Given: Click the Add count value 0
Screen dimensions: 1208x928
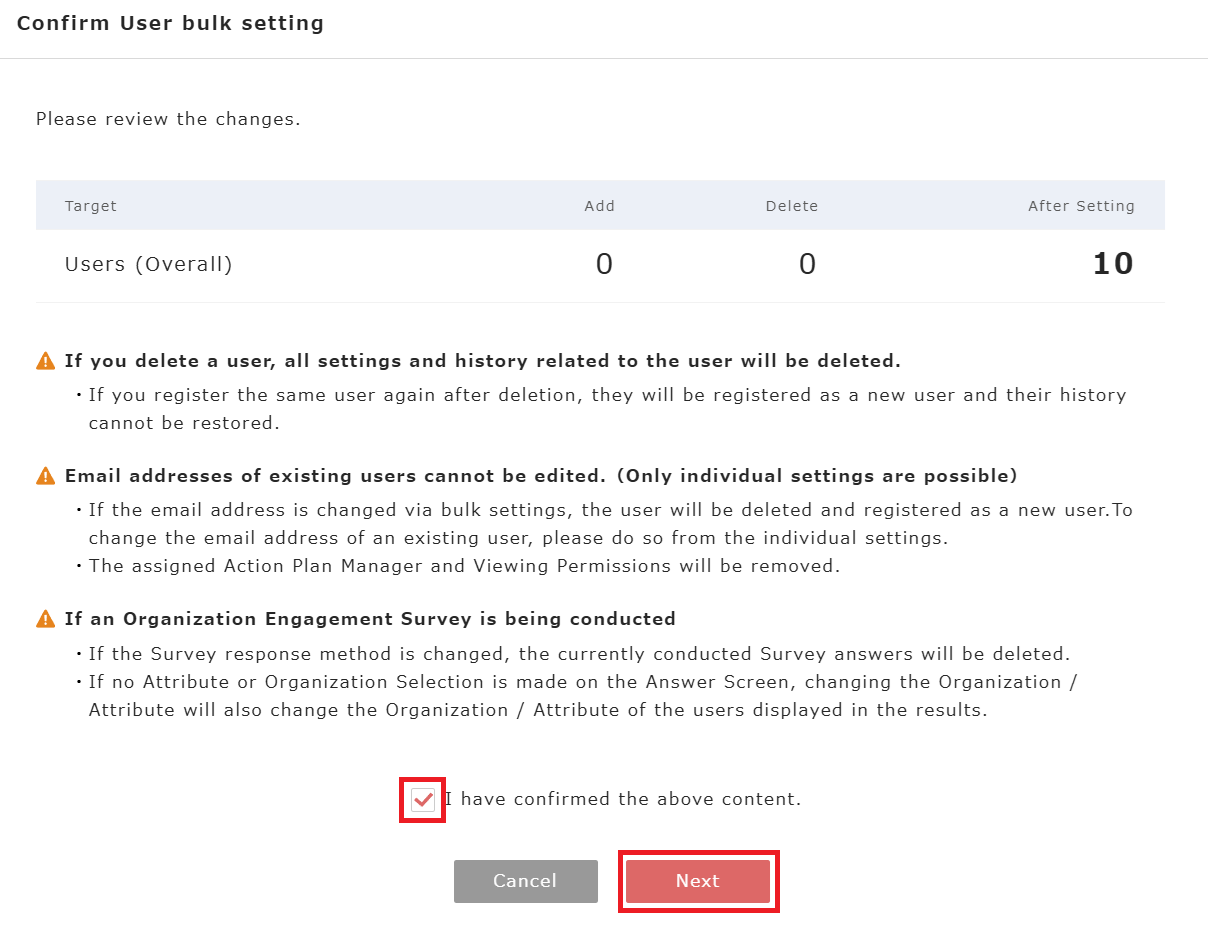Looking at the screenshot, I should [x=604, y=264].
